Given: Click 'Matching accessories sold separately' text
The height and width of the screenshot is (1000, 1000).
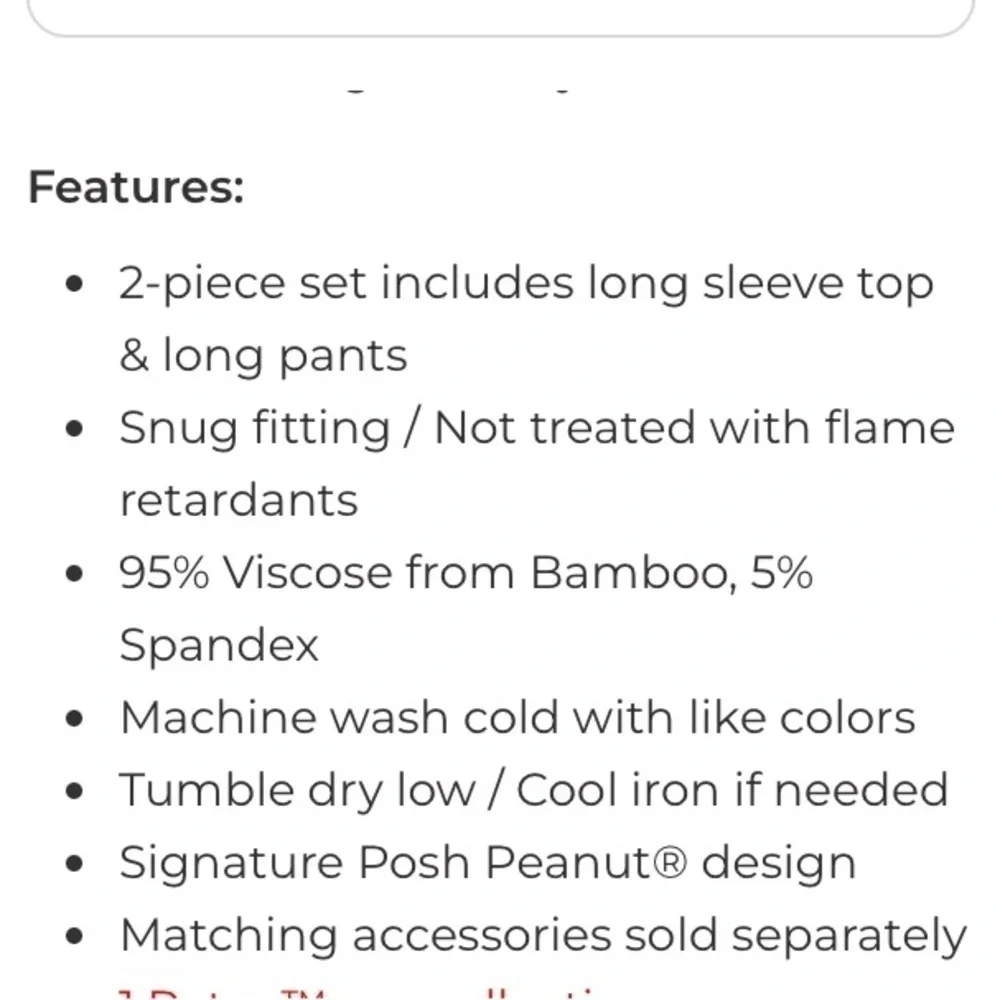Looking at the screenshot, I should coord(543,936).
